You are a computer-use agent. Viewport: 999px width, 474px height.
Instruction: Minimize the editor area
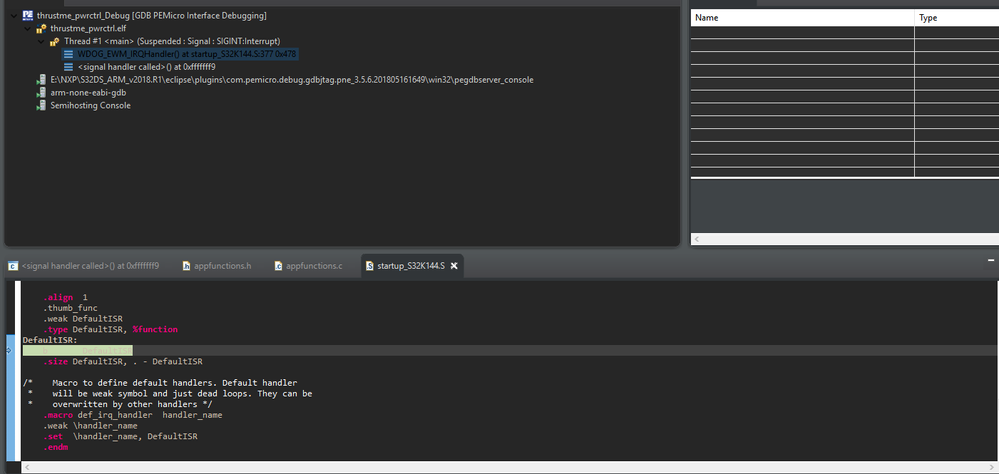pos(991,261)
